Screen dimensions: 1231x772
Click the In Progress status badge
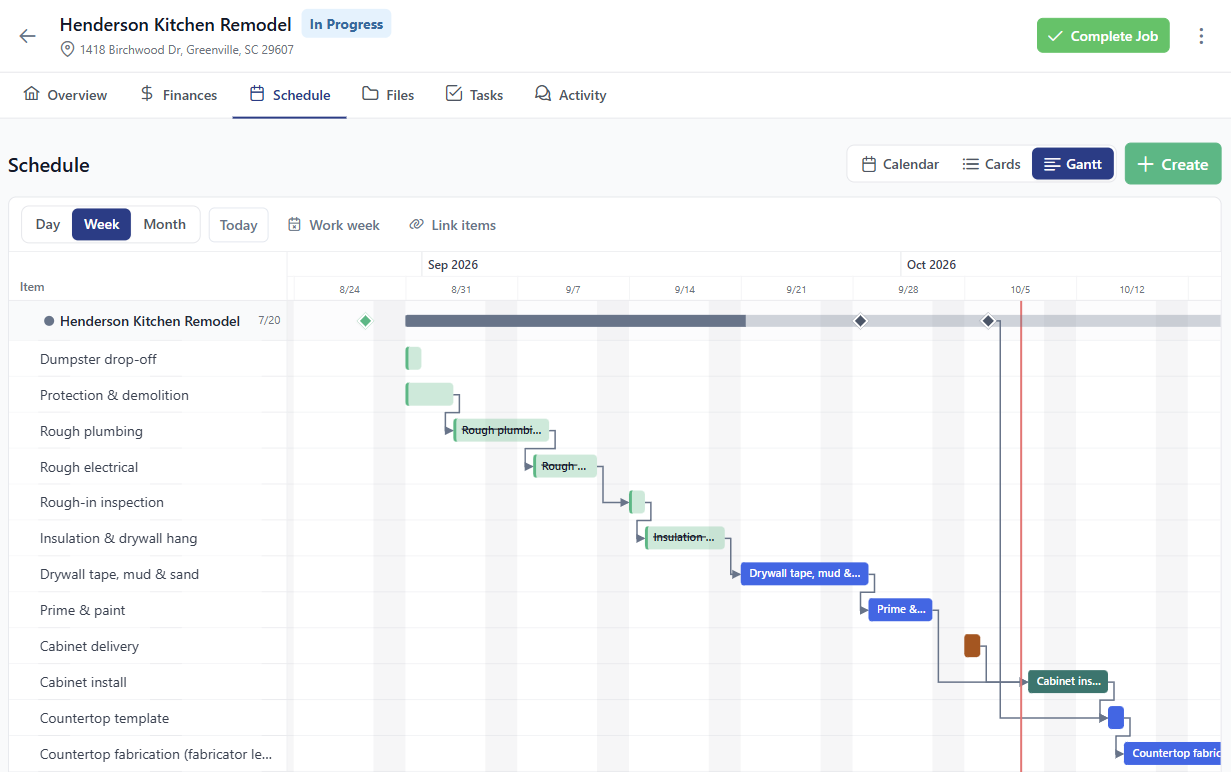coord(346,24)
